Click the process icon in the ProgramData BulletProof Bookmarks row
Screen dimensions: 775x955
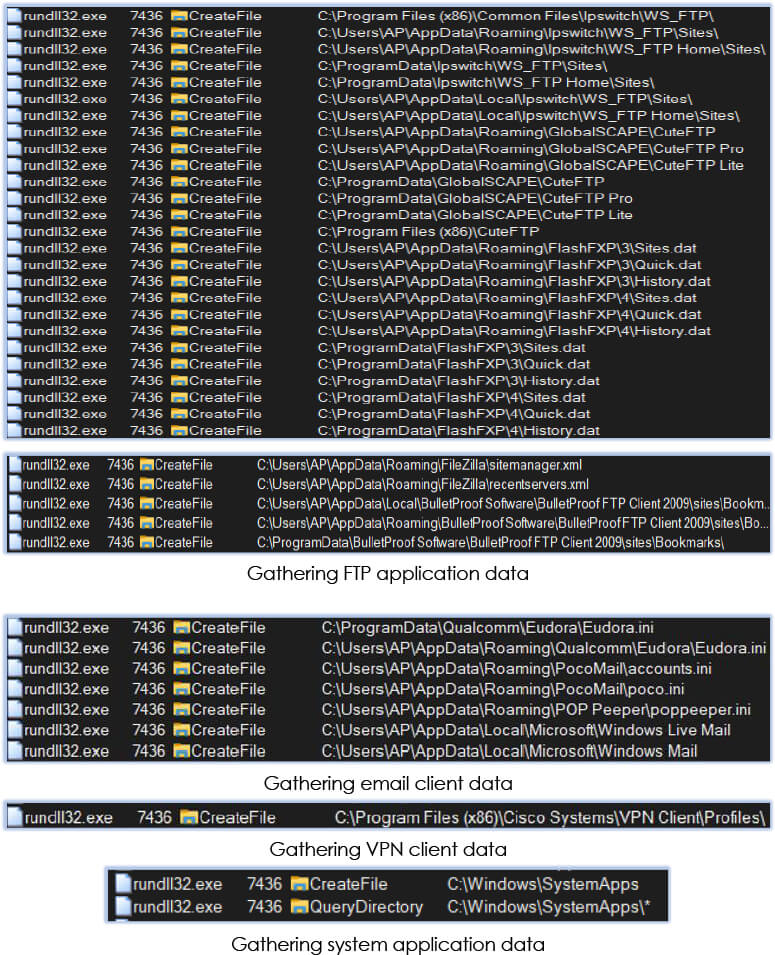15,542
